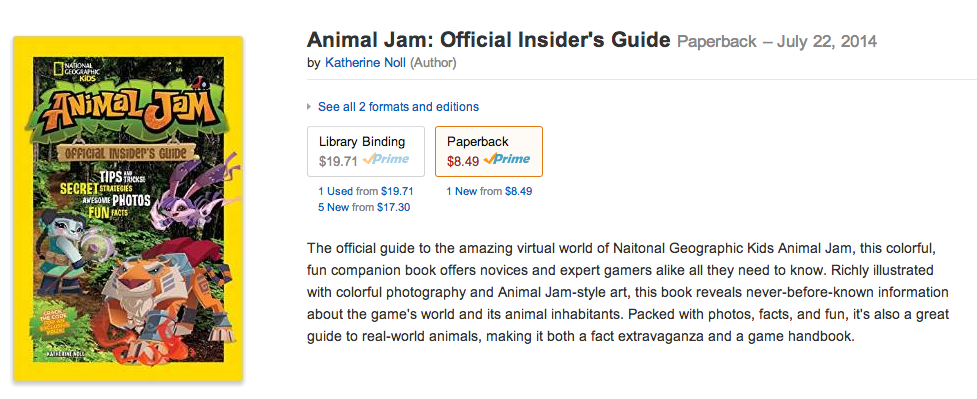Open the Animal Jam book cover image
This screenshot has width=977, height=399.
pyautogui.click(x=128, y=209)
